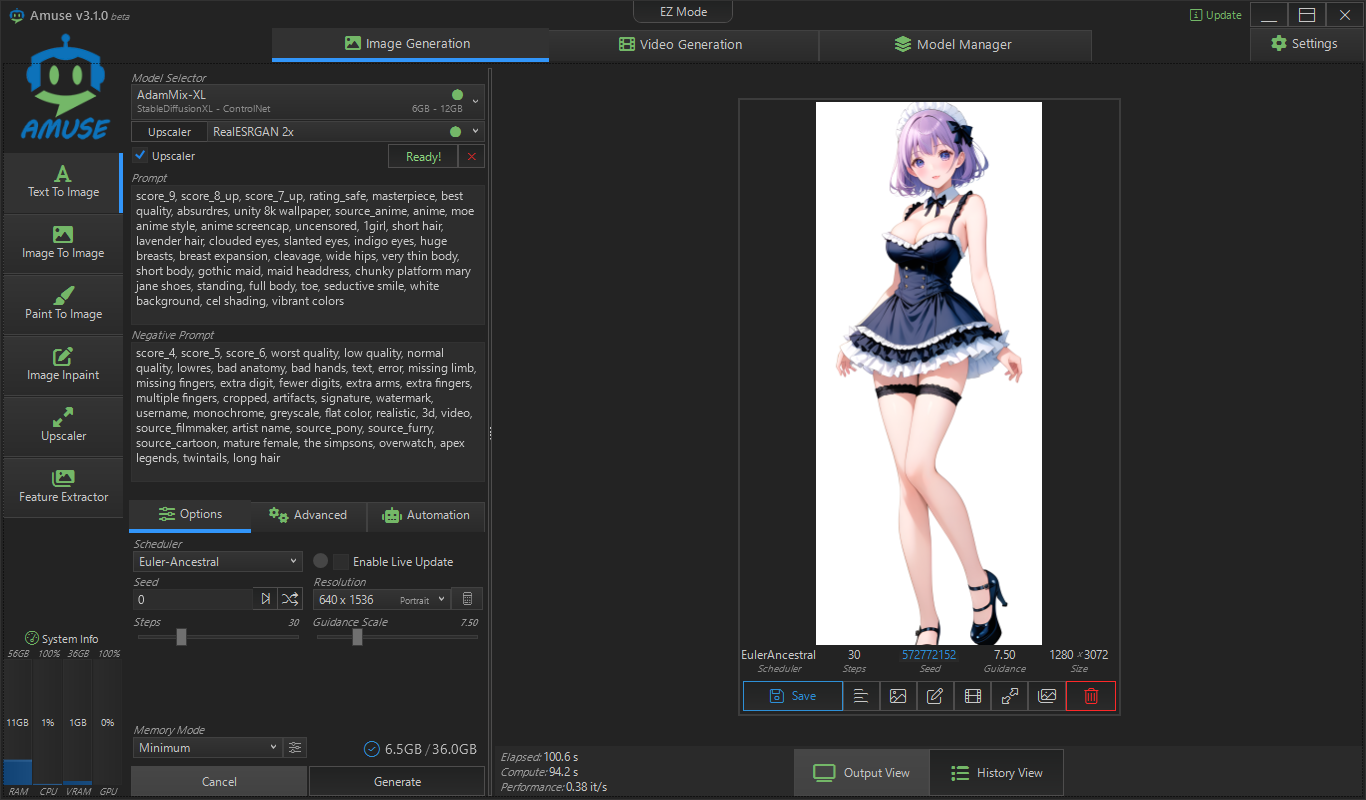The height and width of the screenshot is (800, 1366).
Task: Uncheck the Upscaler checkbox
Action: point(140,155)
